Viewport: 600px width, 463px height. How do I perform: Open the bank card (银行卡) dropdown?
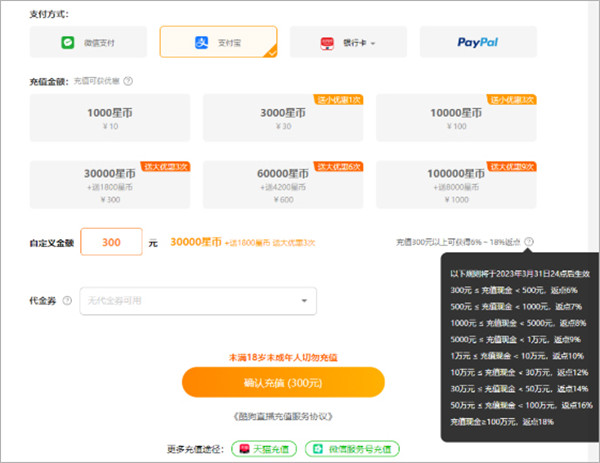349,42
